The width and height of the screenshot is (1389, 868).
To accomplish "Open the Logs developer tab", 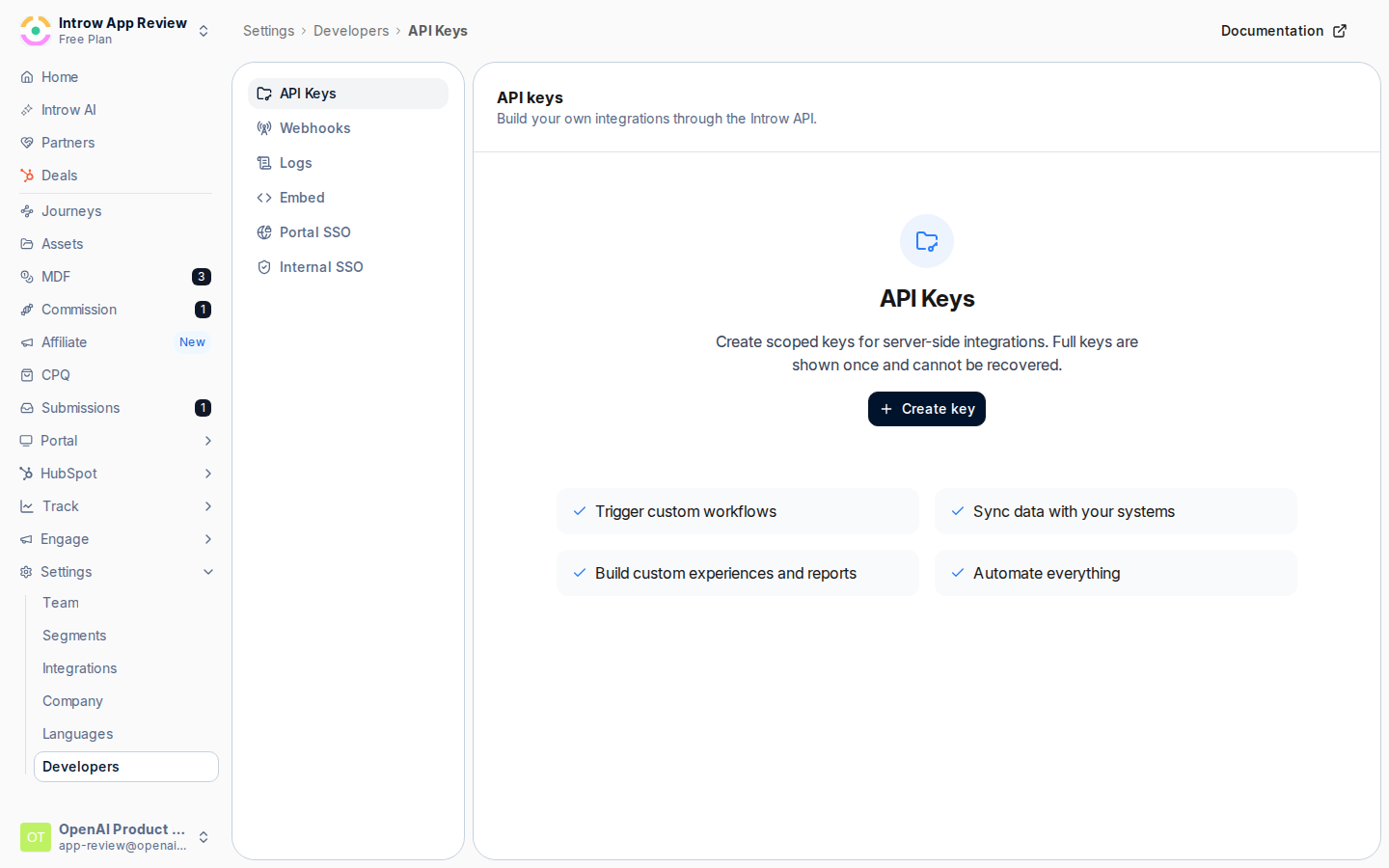I will click(x=348, y=163).
